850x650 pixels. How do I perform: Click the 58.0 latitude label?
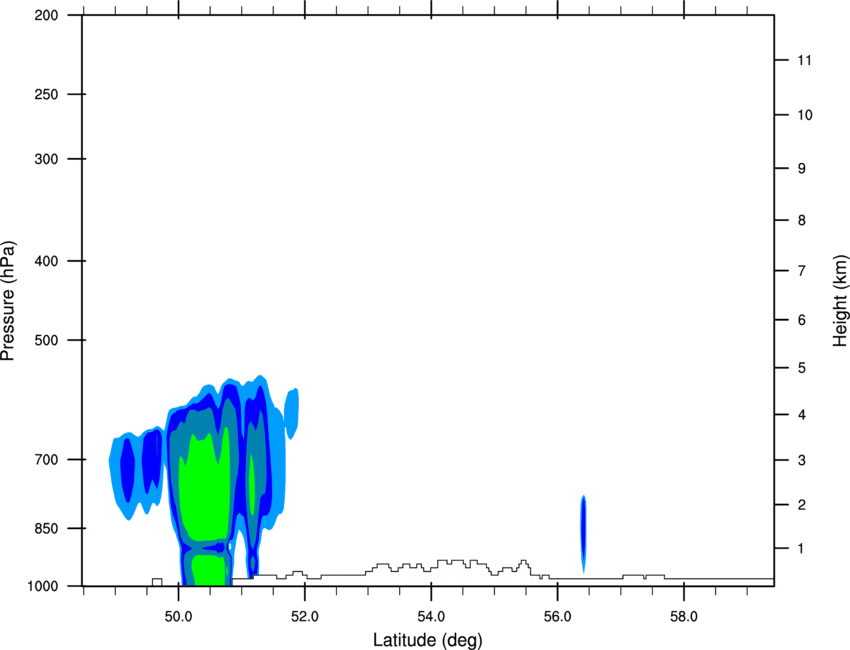pyautogui.click(x=684, y=617)
